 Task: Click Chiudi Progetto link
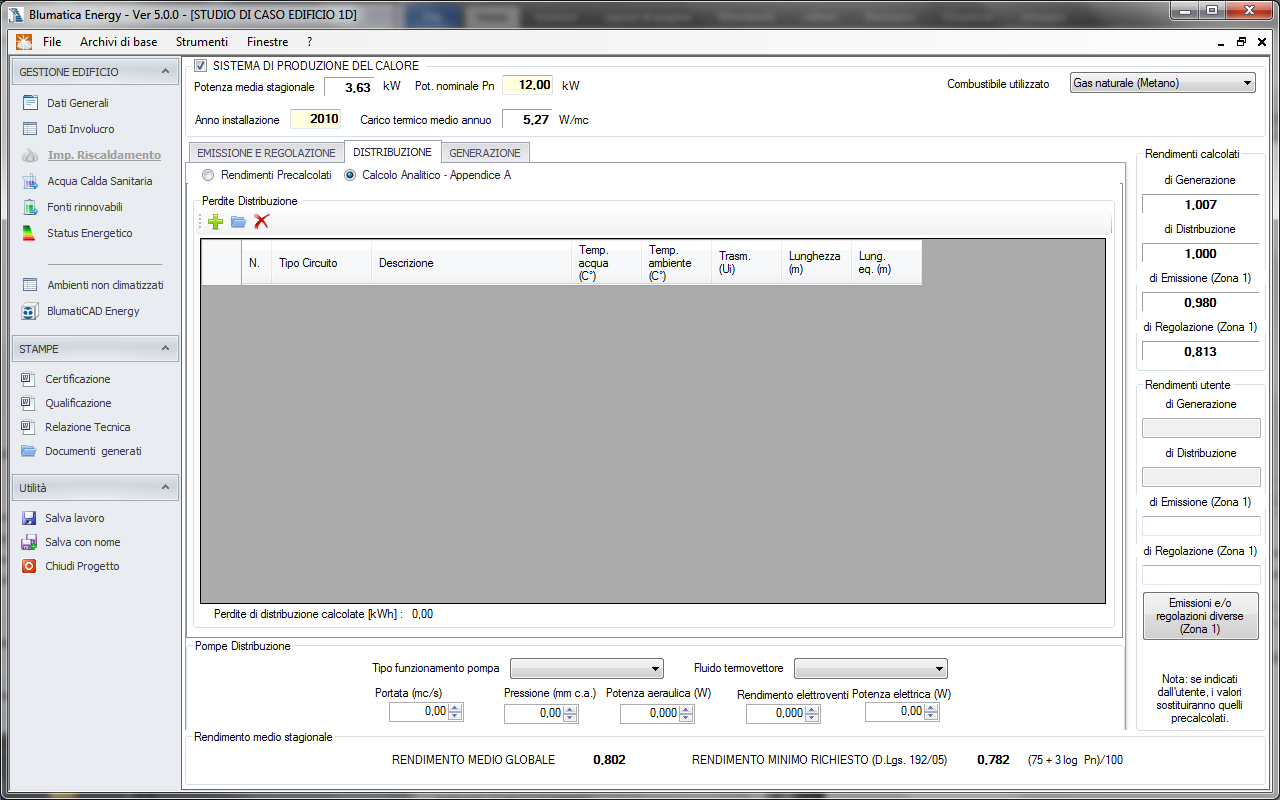[x=82, y=566]
